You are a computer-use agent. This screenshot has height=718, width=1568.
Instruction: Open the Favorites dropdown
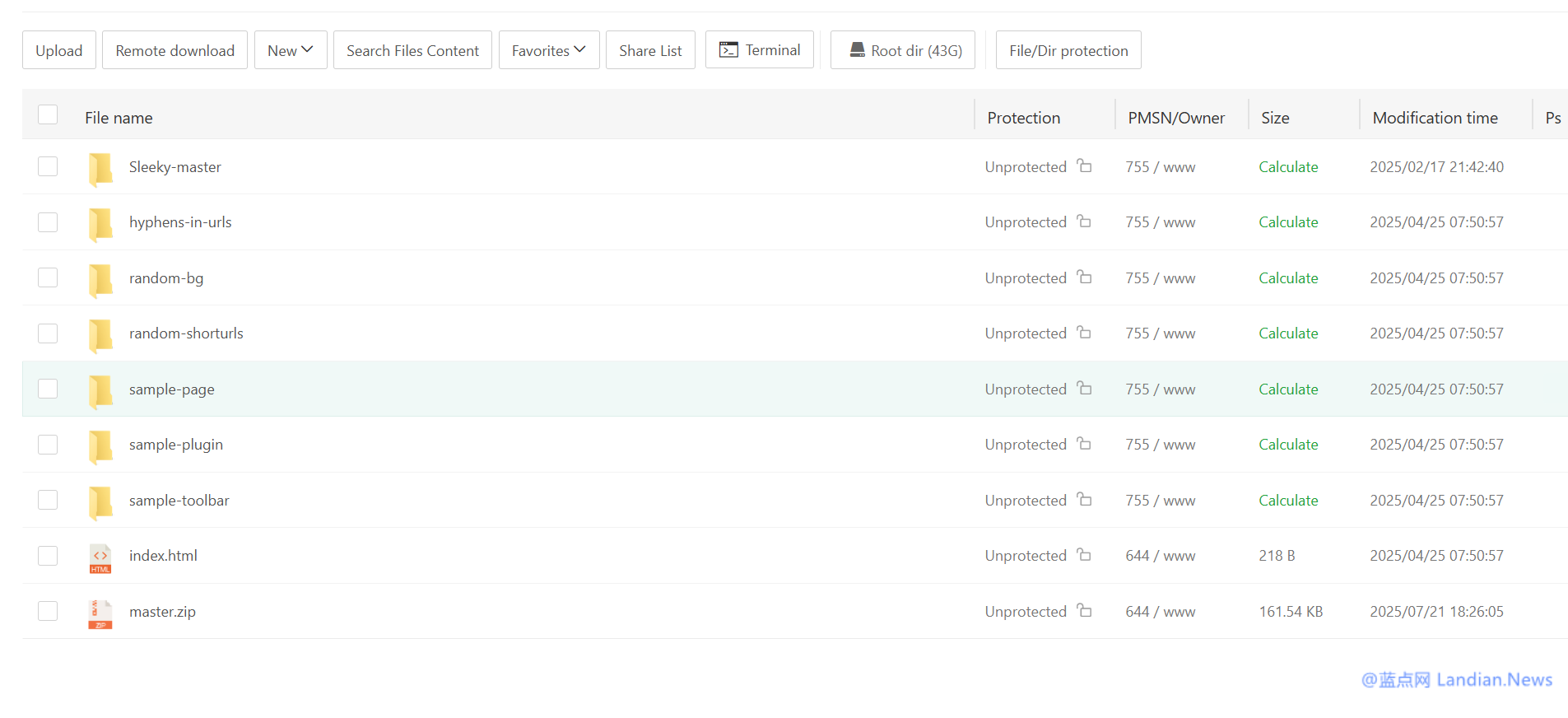tap(548, 50)
